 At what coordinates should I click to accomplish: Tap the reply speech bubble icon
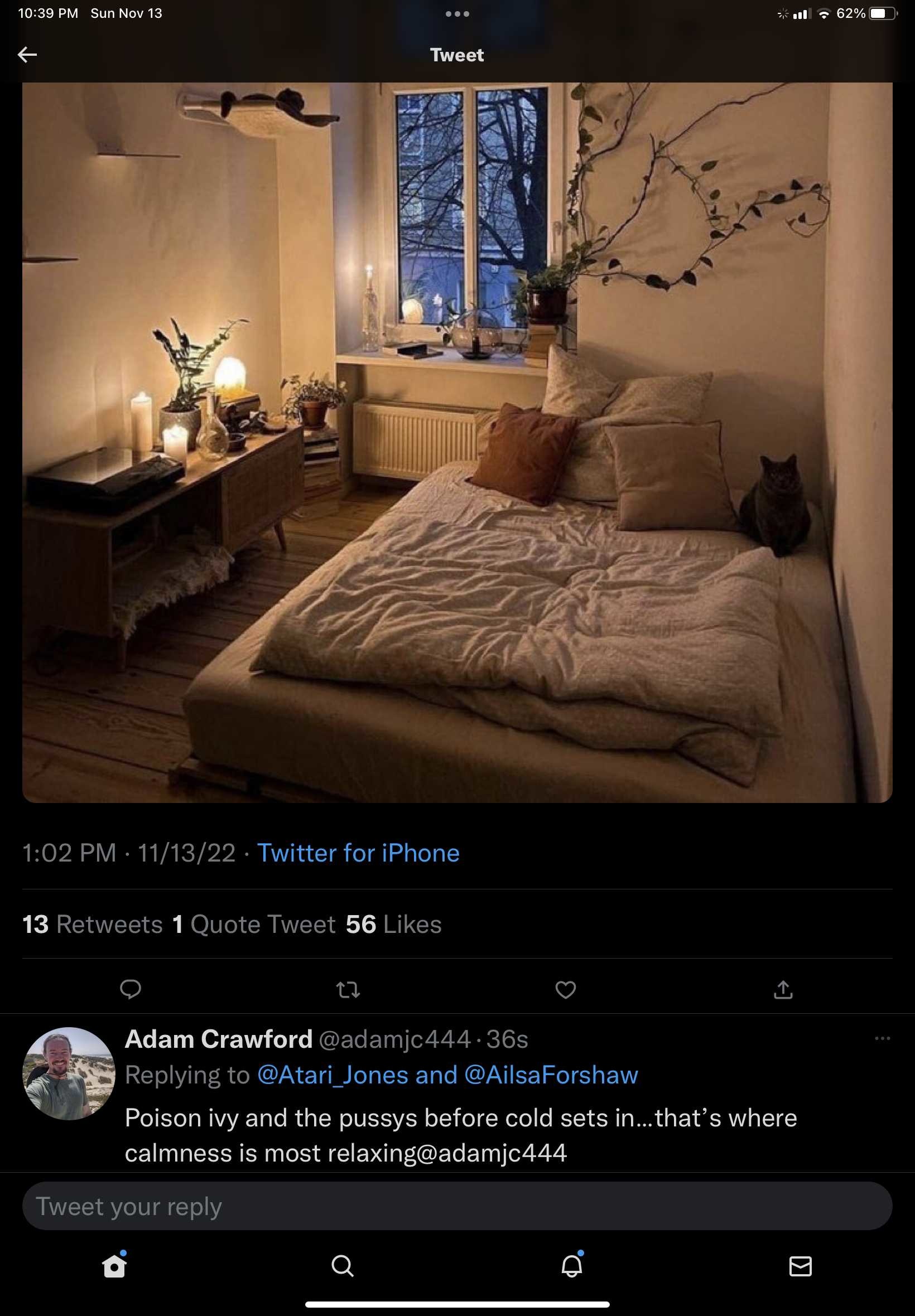[x=130, y=989]
